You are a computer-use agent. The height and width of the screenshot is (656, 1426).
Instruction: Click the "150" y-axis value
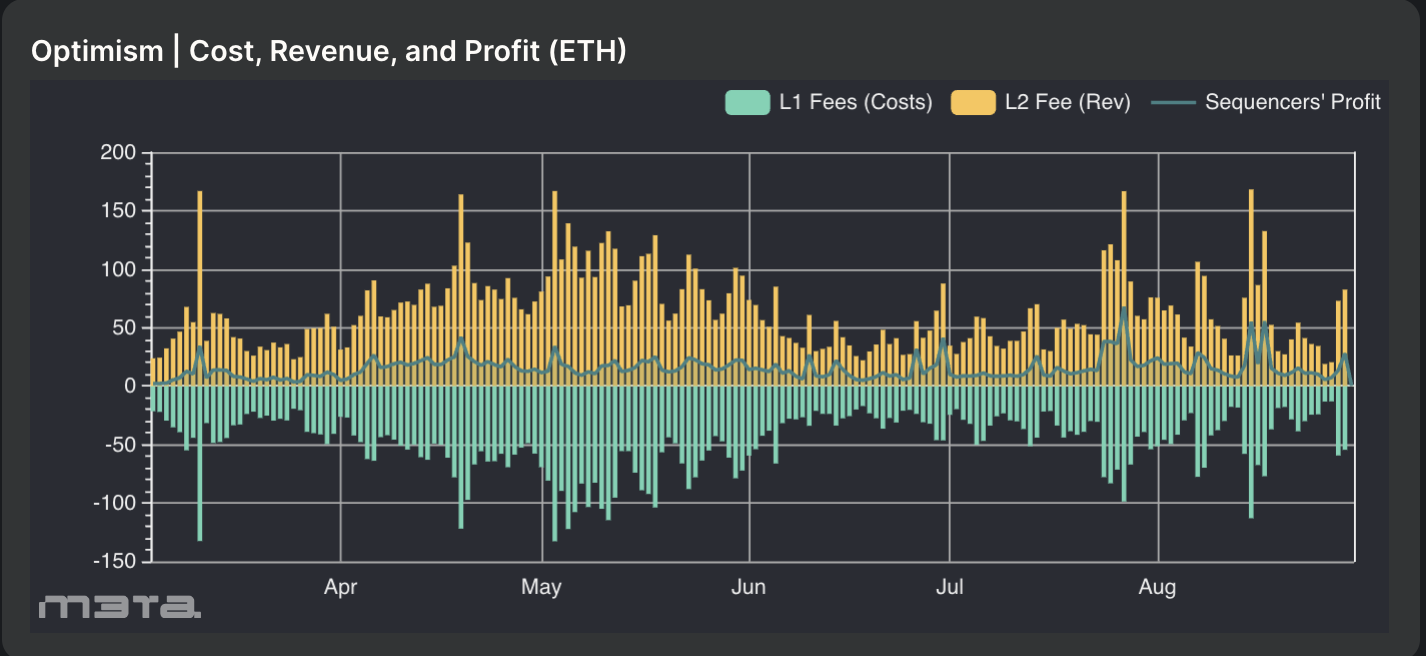pos(118,211)
